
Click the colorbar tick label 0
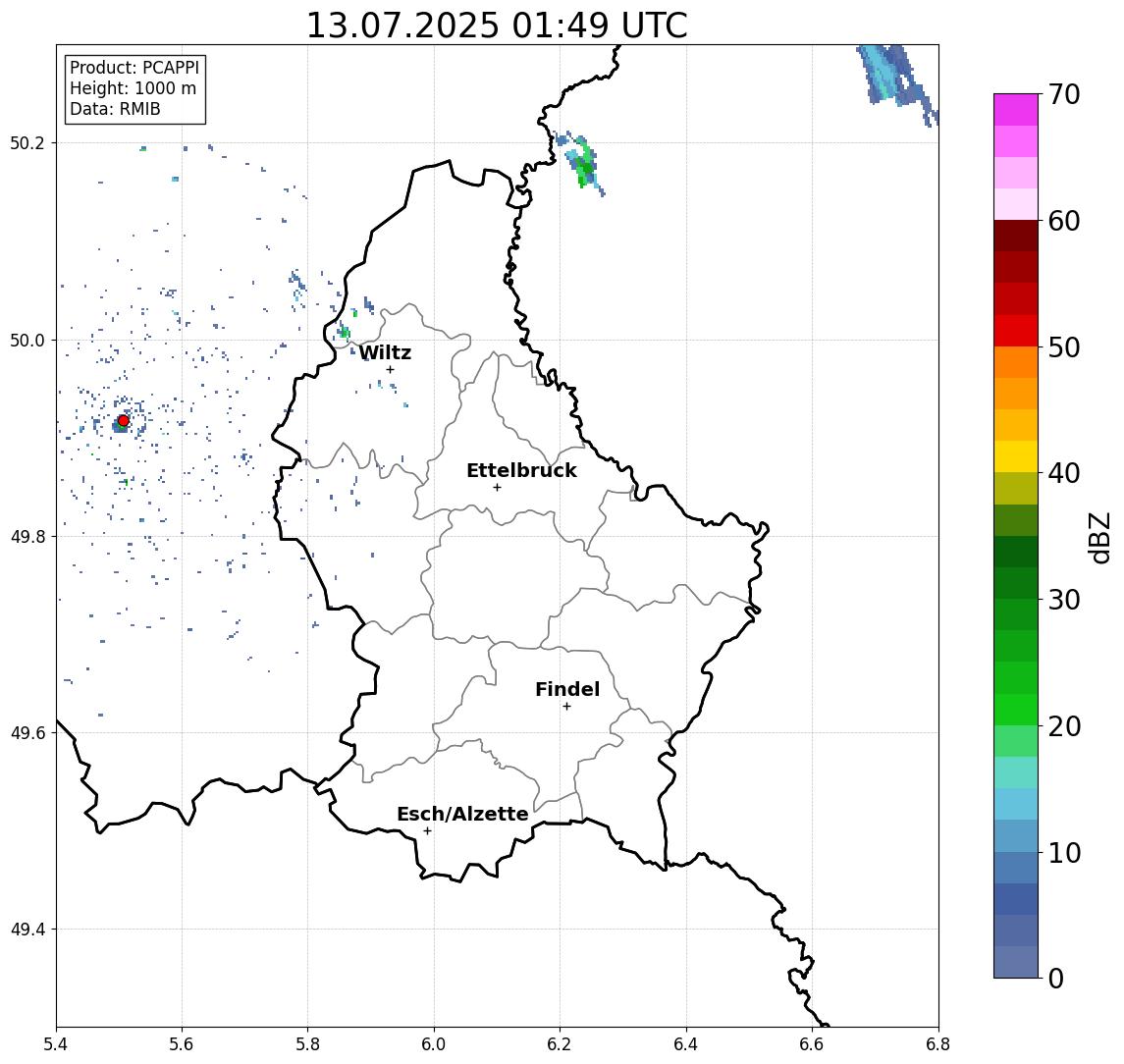[x=1056, y=978]
